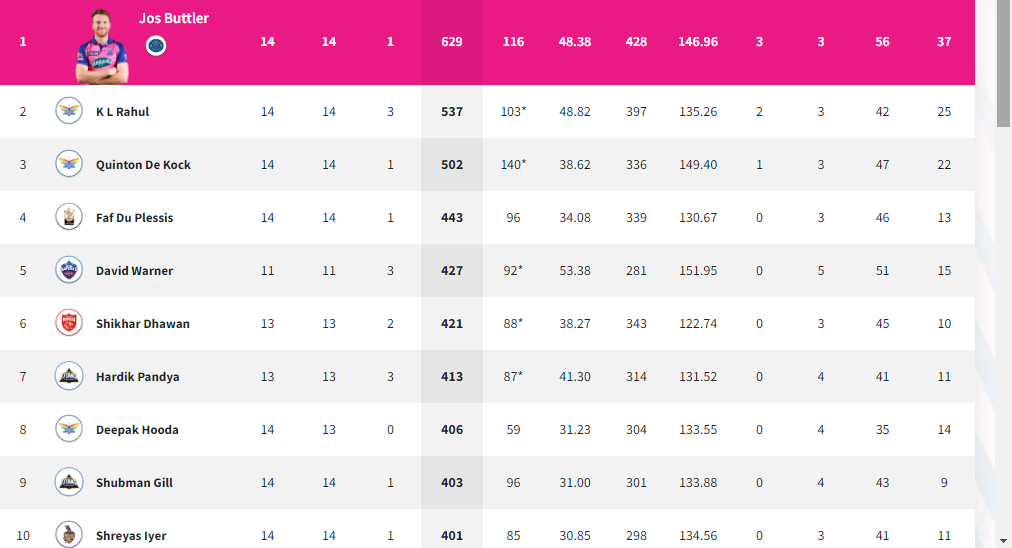Viewport: 1012px width, 548px height.
Task: Click the scrollbar down arrow
Action: (x=1003, y=541)
